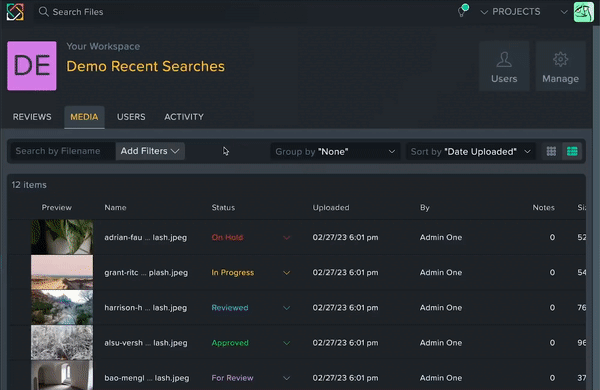Click file name grant-ritc ... plash.jpeg
The width and height of the screenshot is (600, 390).
(x=146, y=273)
